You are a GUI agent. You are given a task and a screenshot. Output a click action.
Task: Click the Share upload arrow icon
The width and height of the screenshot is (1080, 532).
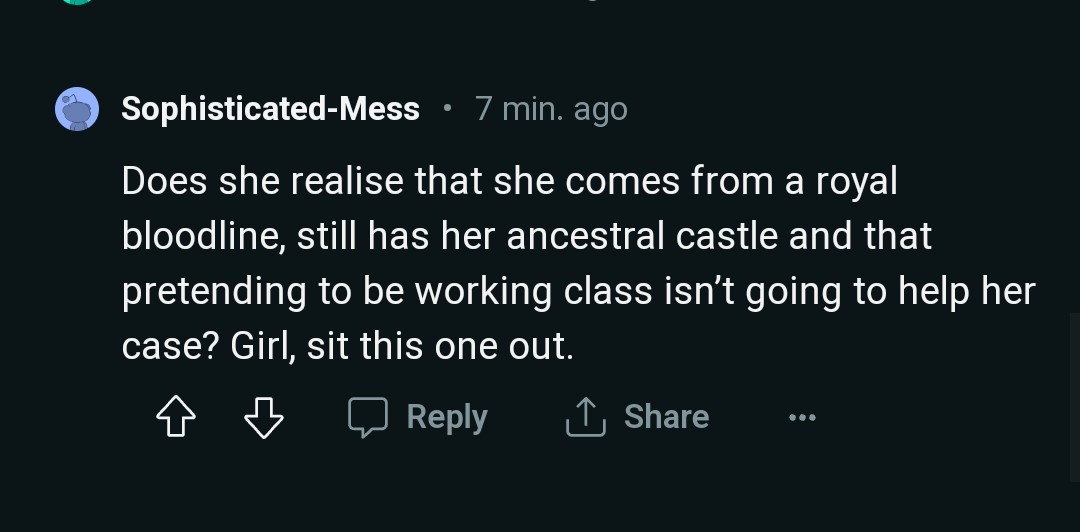586,417
